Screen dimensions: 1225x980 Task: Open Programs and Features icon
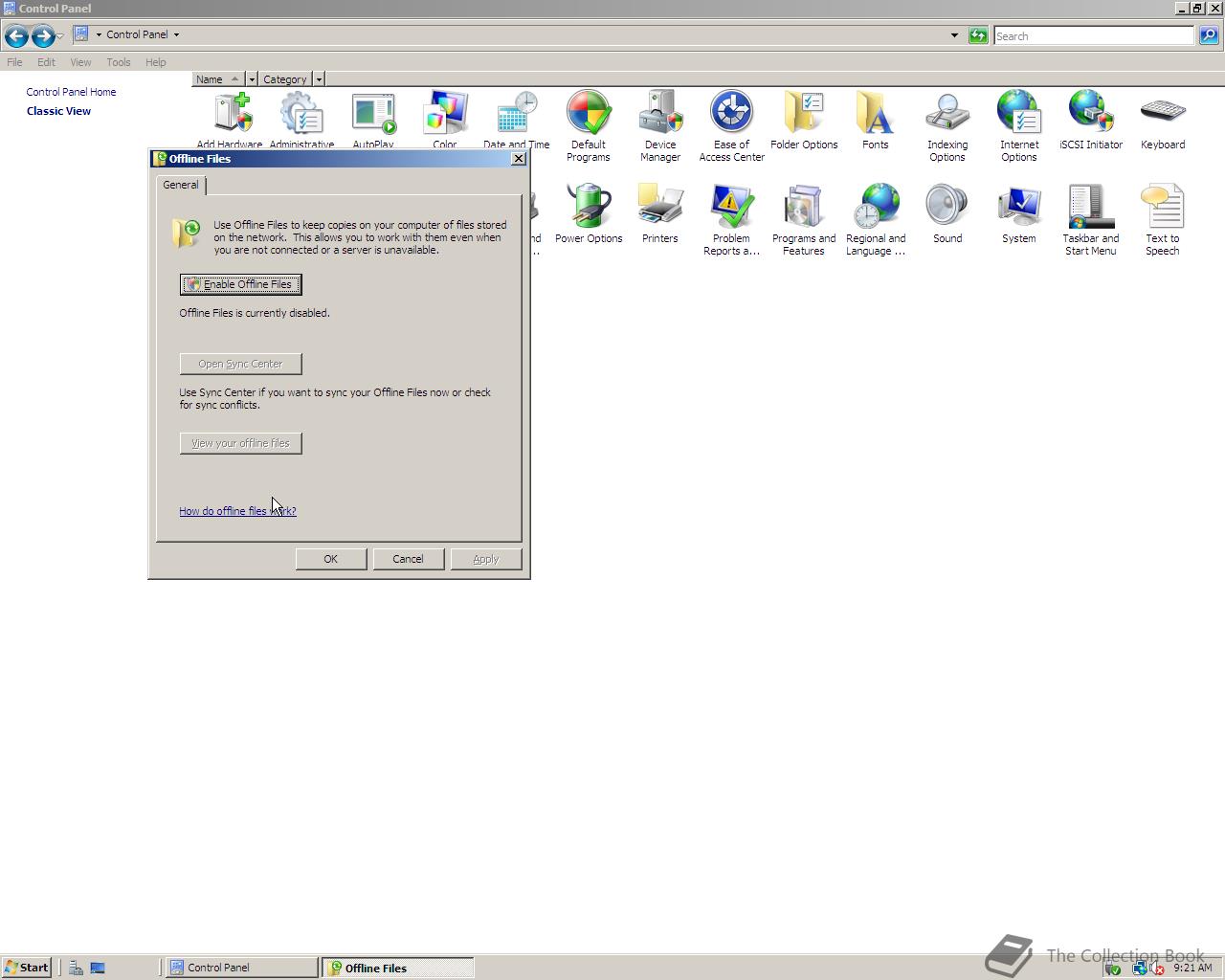click(x=804, y=219)
